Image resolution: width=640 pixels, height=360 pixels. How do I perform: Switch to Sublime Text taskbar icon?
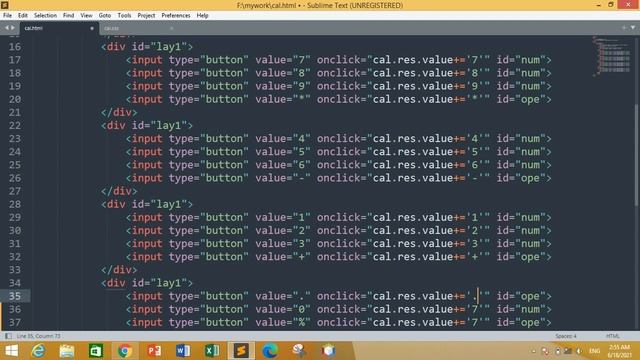tap(241, 351)
